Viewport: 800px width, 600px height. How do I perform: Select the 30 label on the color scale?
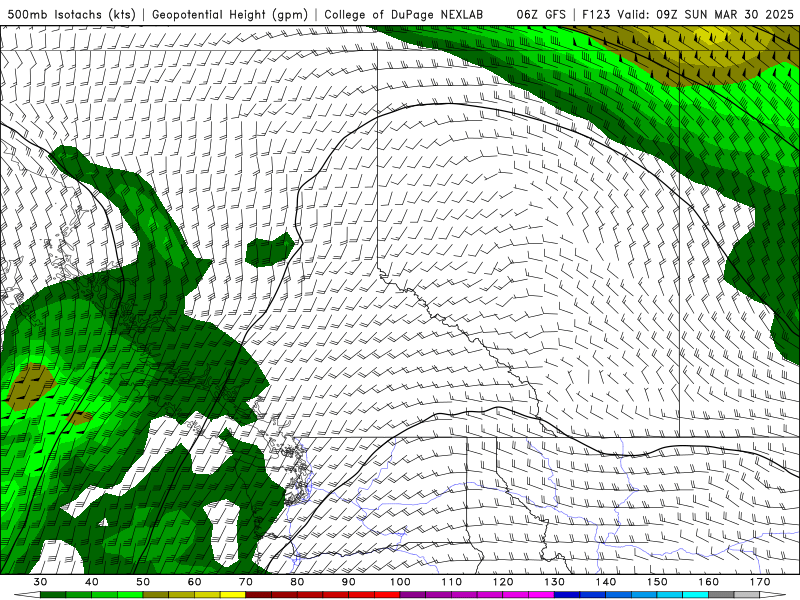[40, 582]
